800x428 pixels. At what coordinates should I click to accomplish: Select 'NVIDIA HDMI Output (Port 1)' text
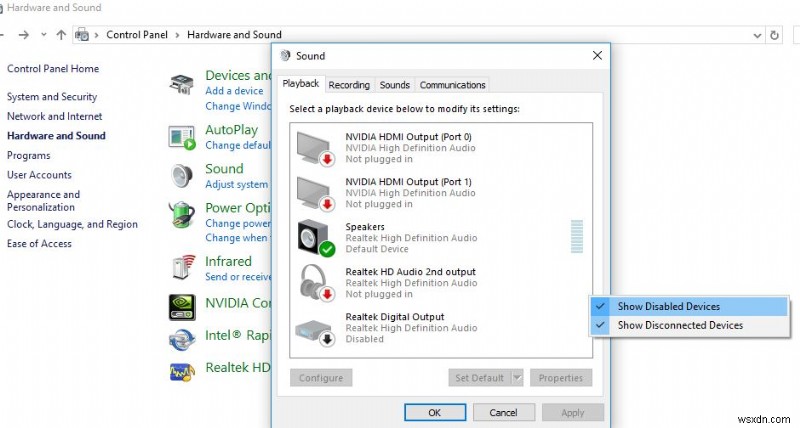(408, 182)
